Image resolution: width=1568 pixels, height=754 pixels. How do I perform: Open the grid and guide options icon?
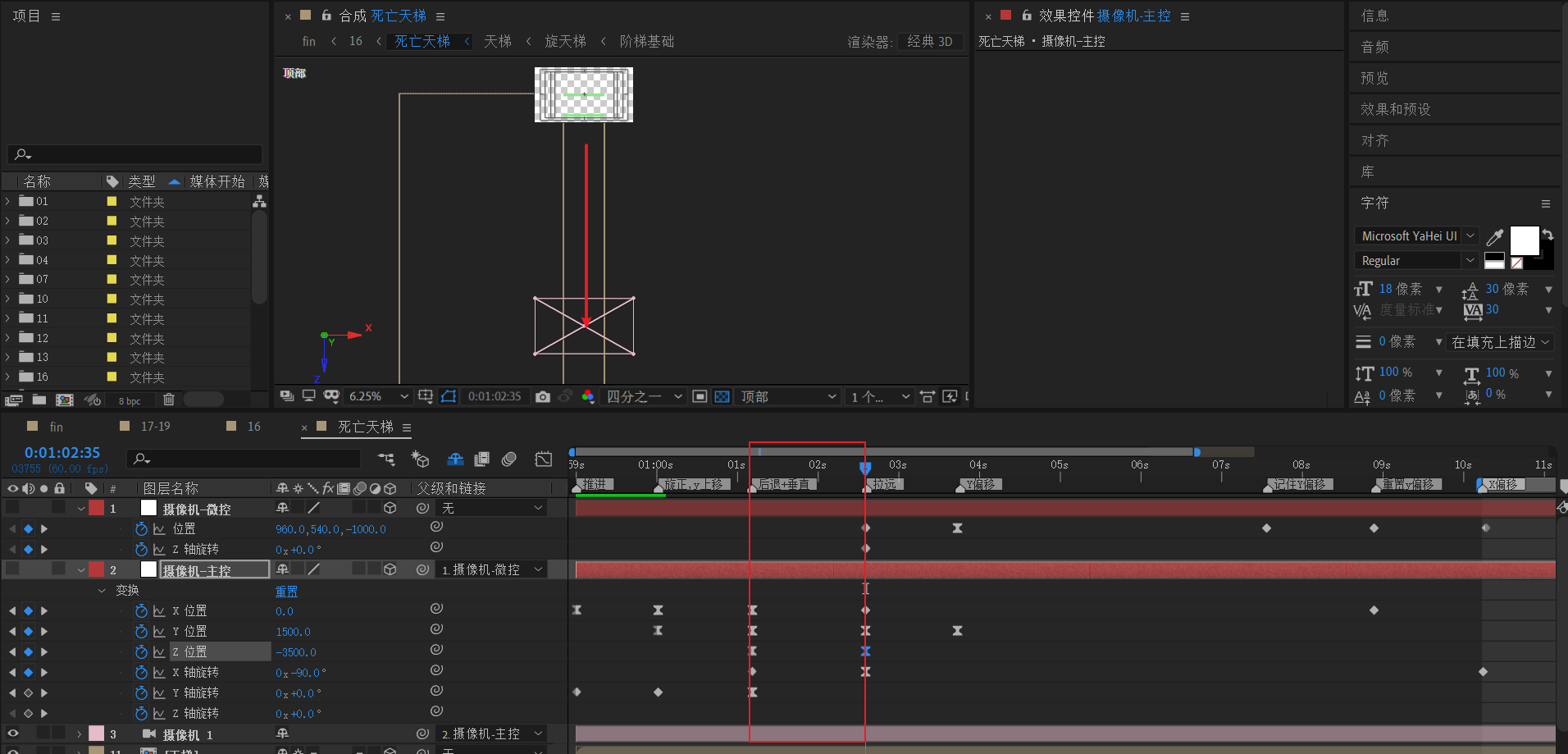426,396
